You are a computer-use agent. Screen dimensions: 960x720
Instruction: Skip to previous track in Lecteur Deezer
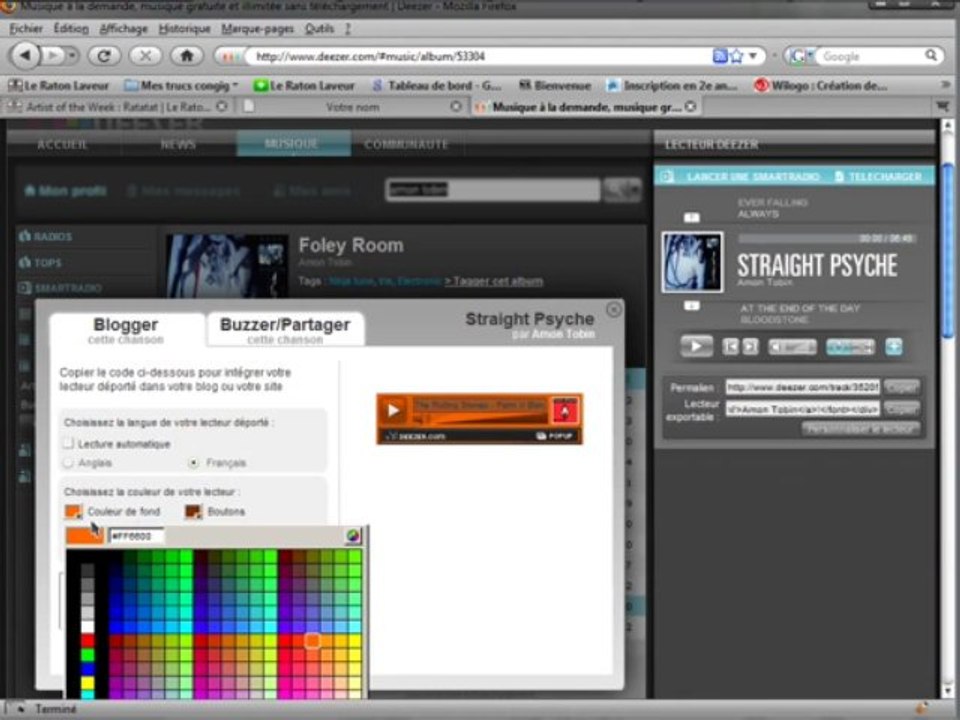point(730,347)
